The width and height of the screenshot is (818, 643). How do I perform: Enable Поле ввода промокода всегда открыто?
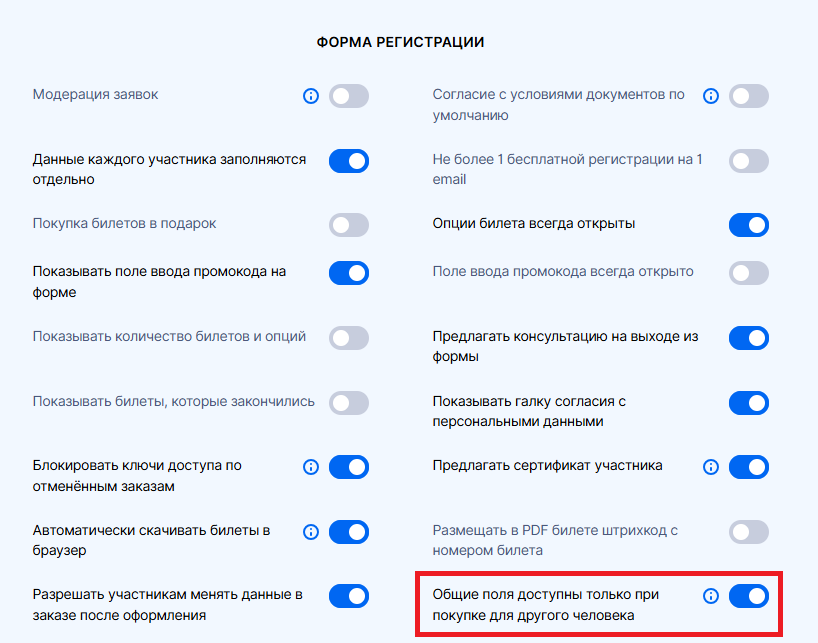click(749, 272)
